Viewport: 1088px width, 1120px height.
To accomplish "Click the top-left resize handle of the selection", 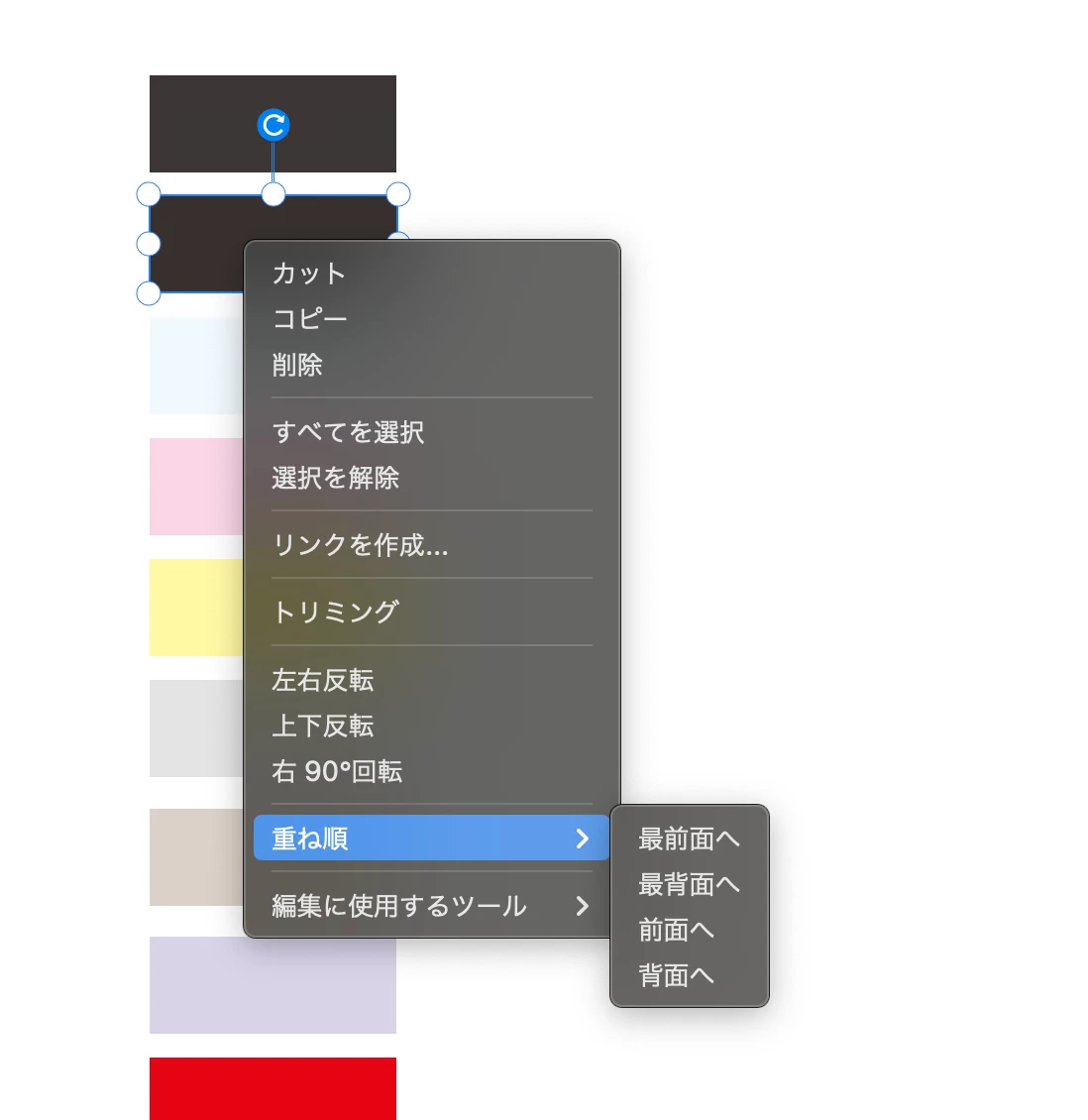I will 149,194.
